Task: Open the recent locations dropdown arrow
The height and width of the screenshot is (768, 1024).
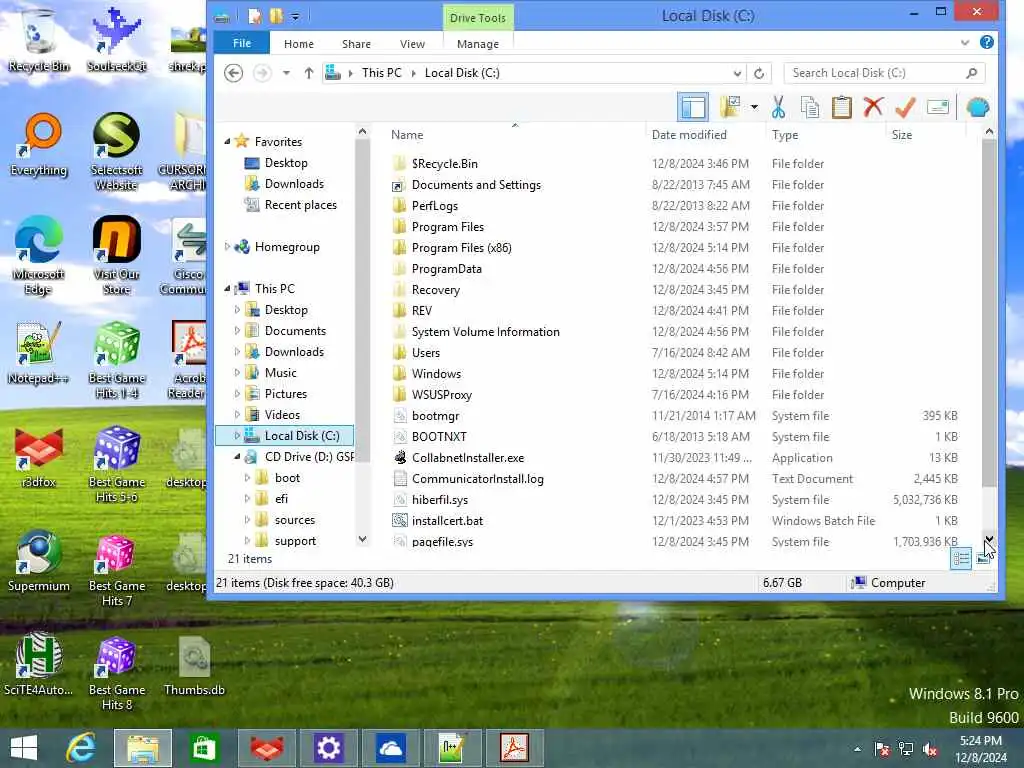Action: coord(286,73)
